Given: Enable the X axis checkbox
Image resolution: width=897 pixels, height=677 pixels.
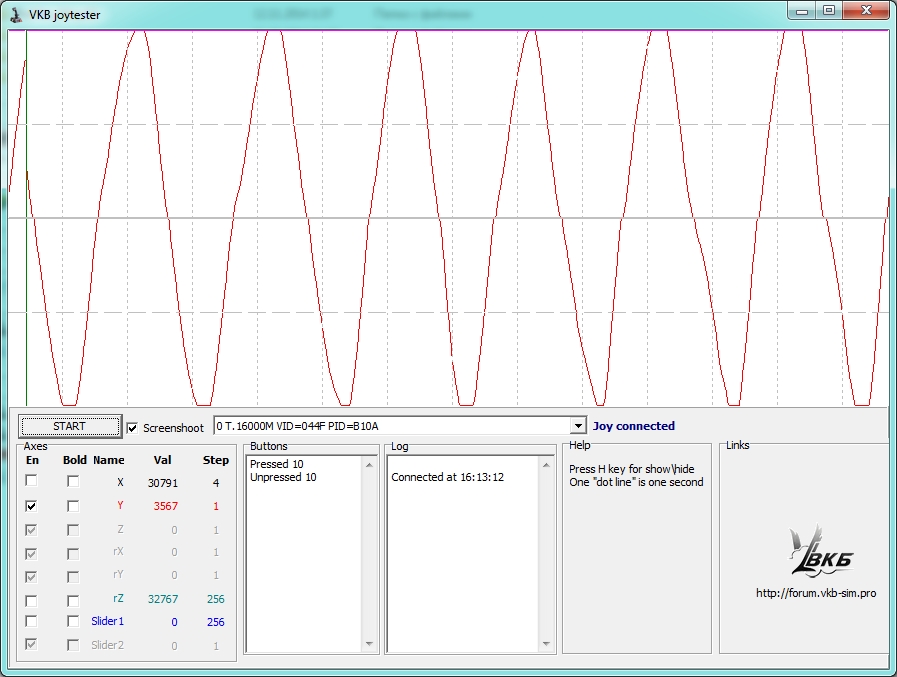Looking at the screenshot, I should coord(32,482).
